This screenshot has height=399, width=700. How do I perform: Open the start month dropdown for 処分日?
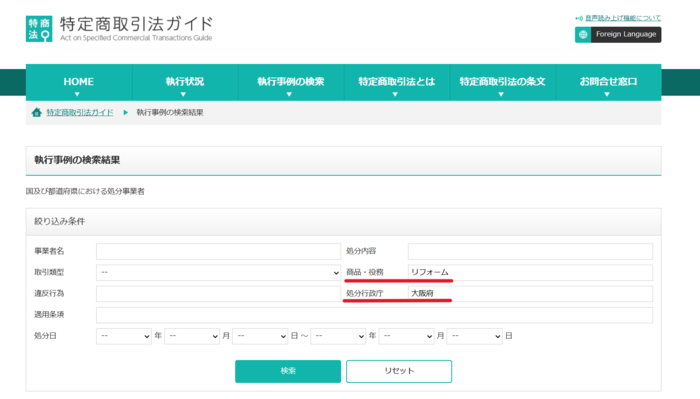point(192,336)
